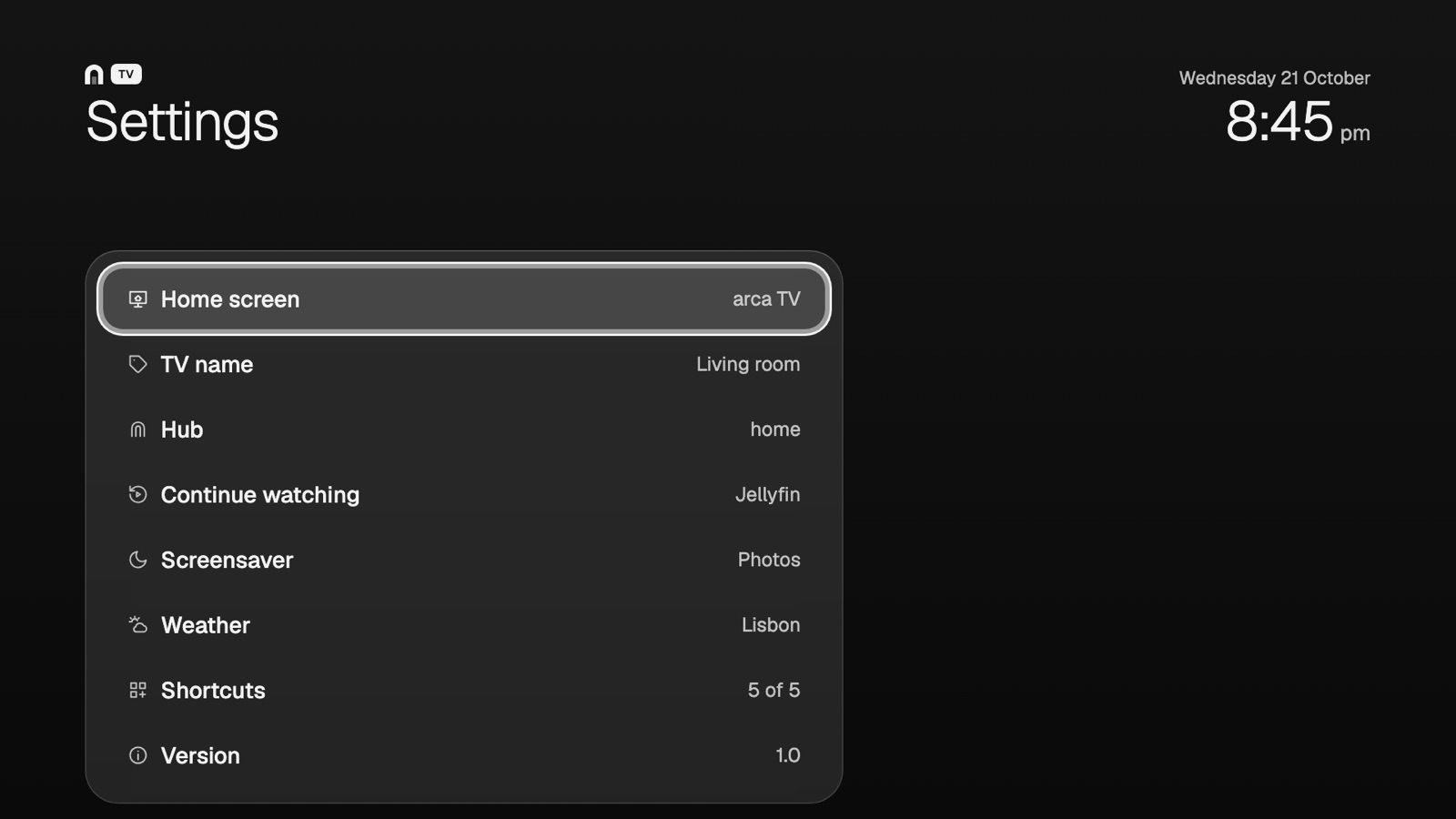Select the Version label
This screenshot has width=1456, height=819.
[200, 755]
